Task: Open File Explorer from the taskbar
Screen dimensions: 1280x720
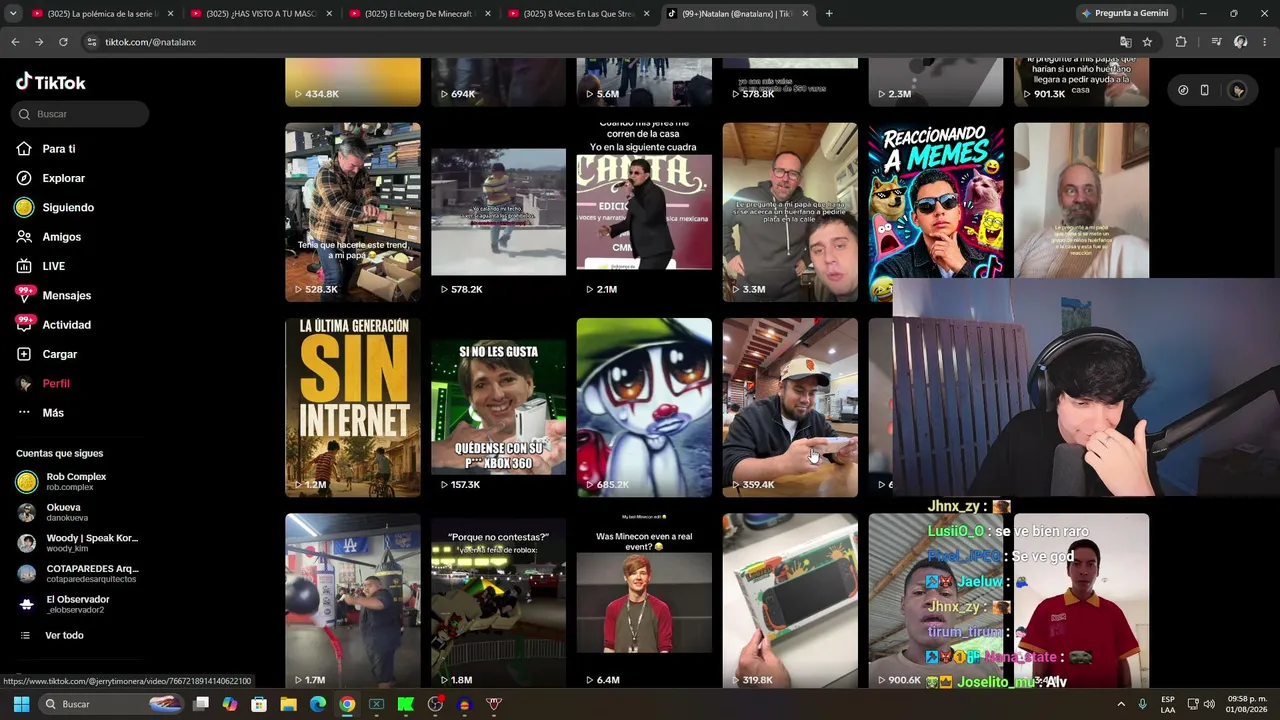Action: [x=288, y=704]
